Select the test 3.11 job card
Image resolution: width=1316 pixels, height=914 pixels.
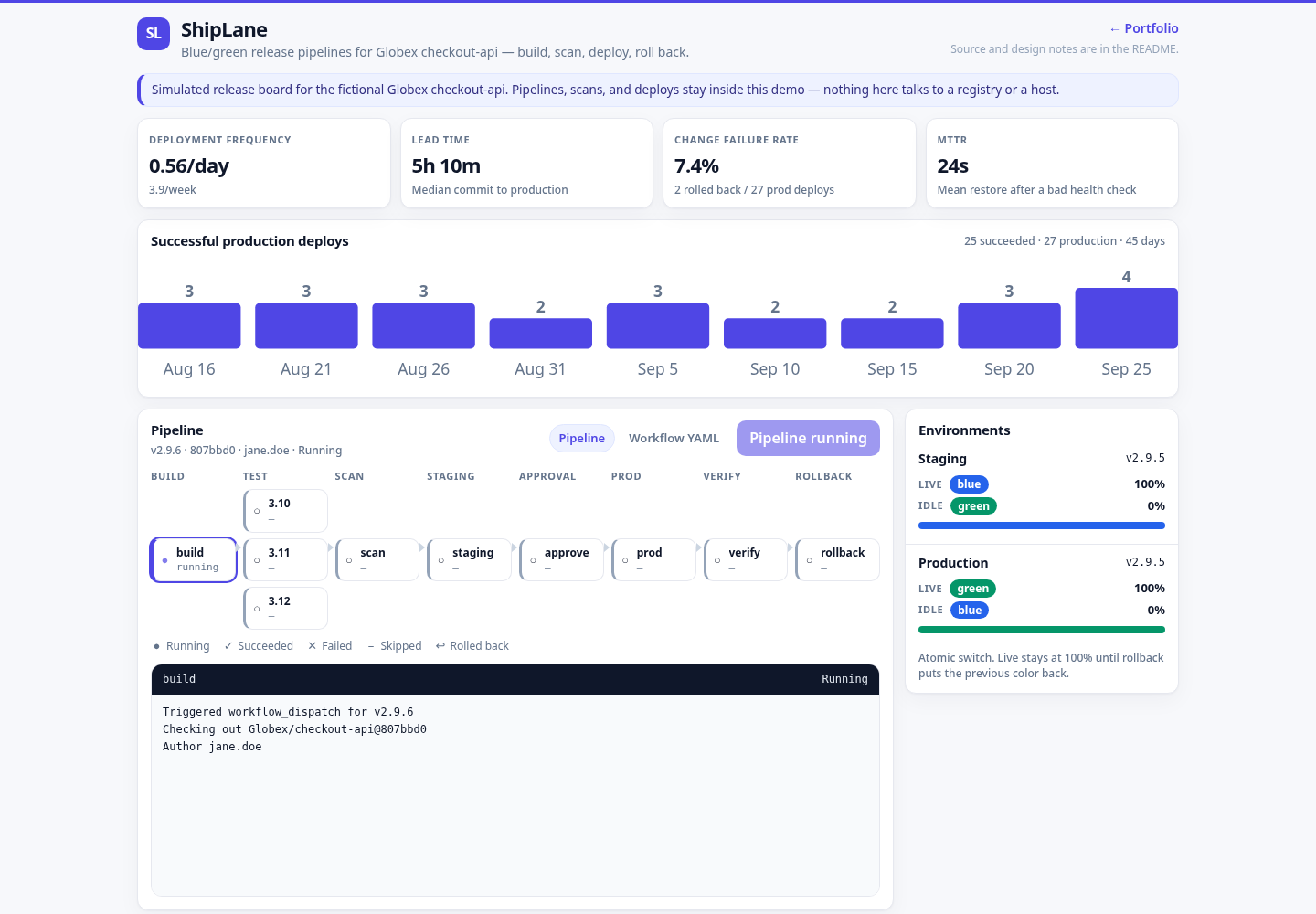285,559
